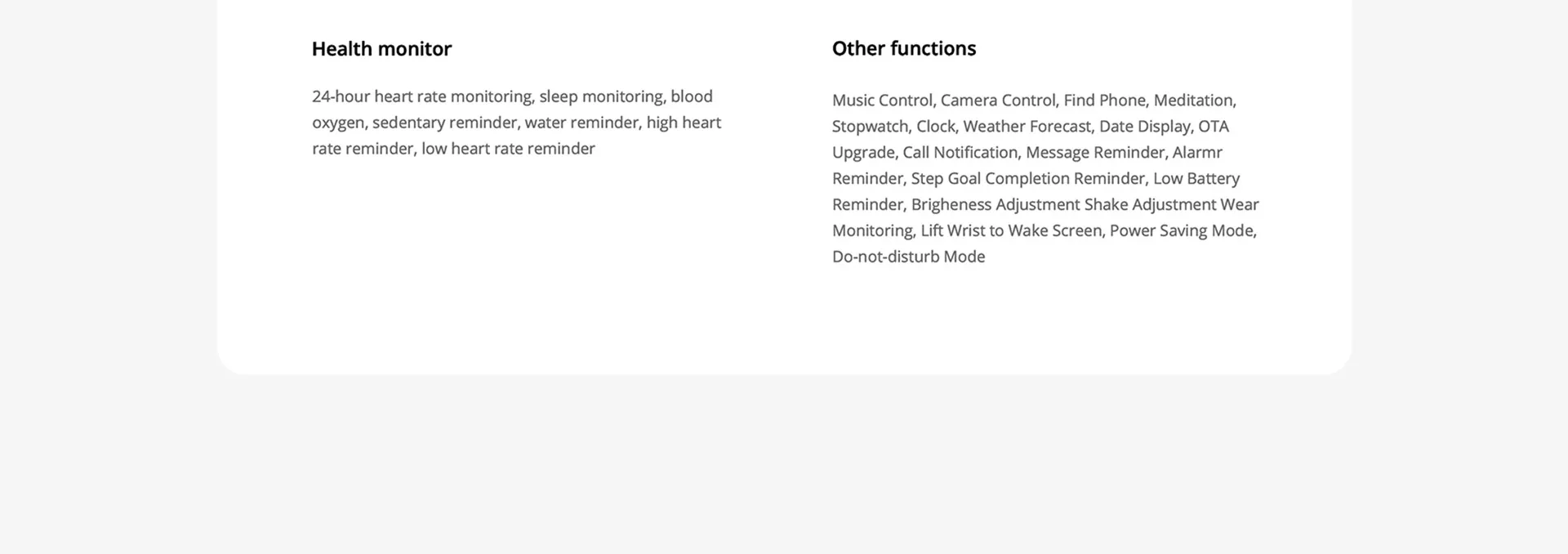1568x554 pixels.
Task: Click the word 'Meditation'
Action: [x=1192, y=101]
